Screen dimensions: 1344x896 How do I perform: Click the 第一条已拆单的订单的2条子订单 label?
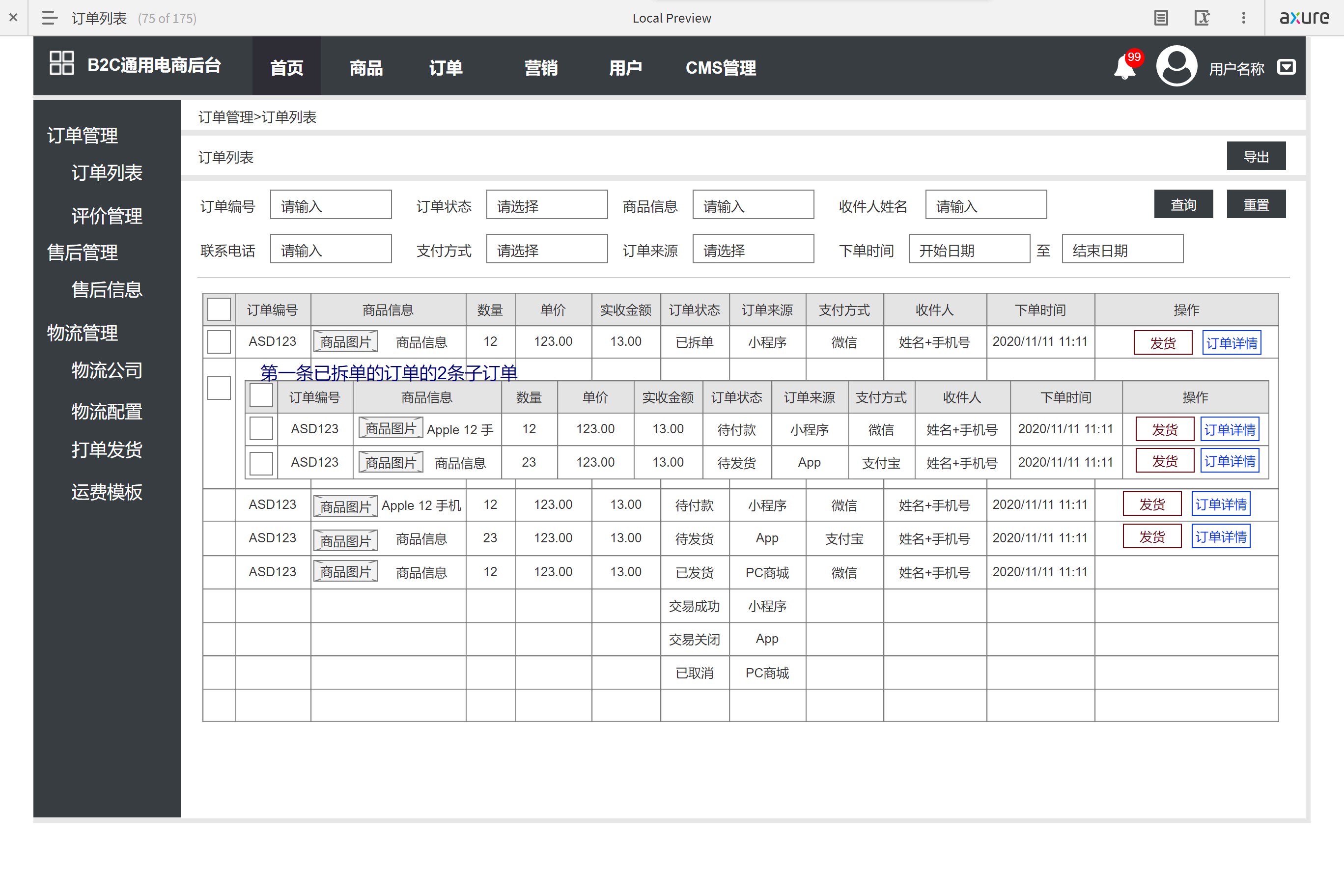[x=389, y=372]
